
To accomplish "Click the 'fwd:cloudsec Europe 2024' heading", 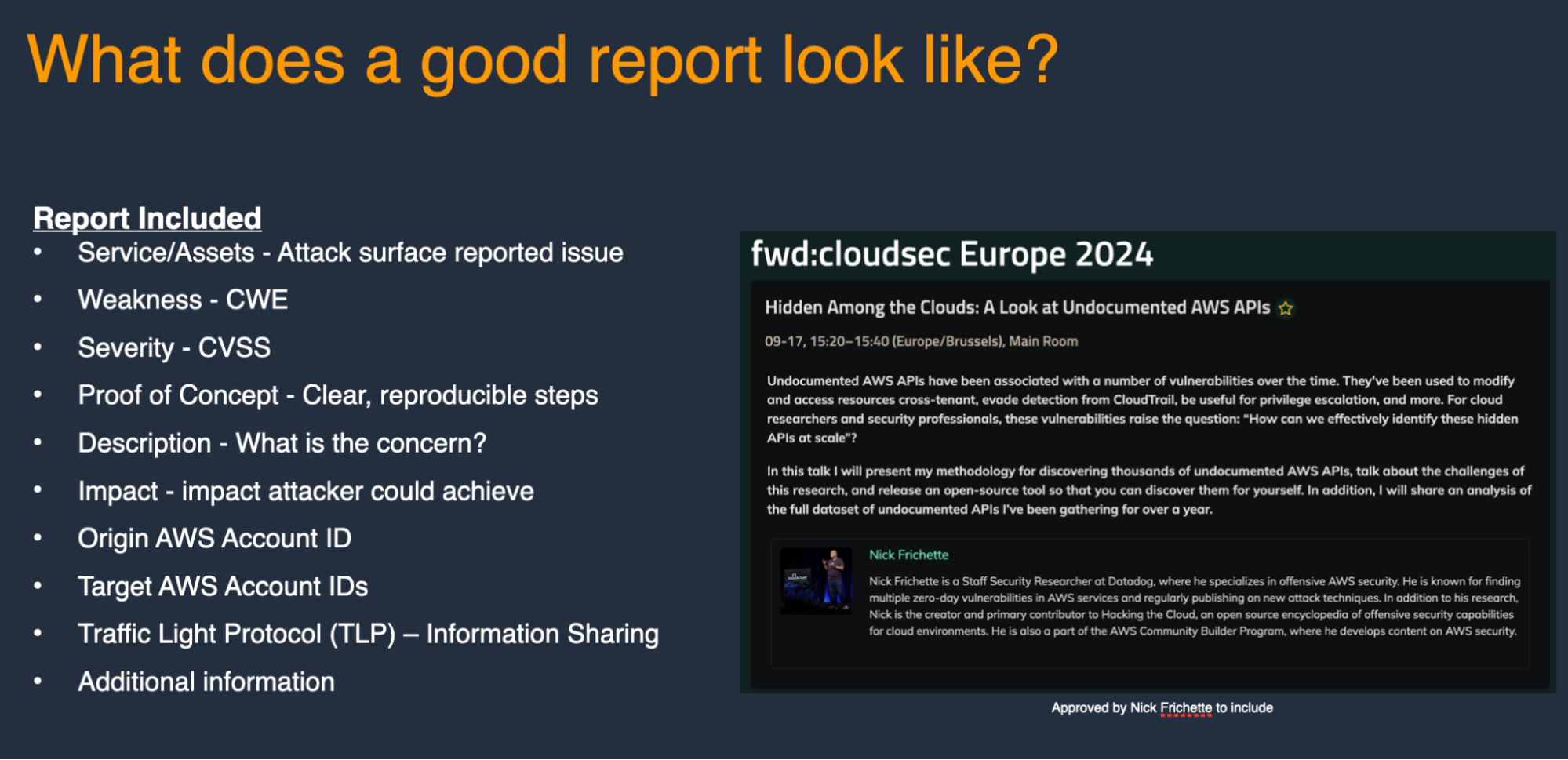I will tap(951, 254).
